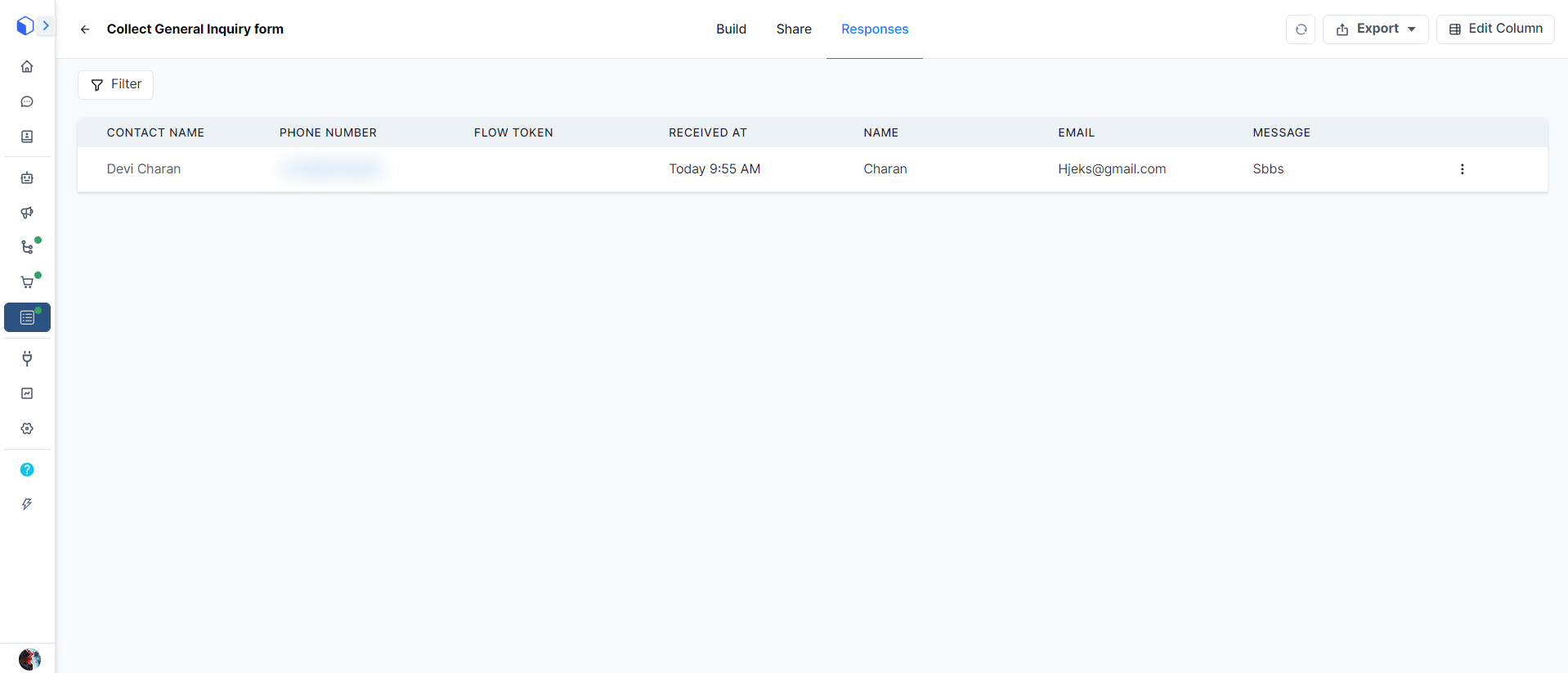
Task: Open row options for Devi Charan
Action: click(x=1462, y=169)
